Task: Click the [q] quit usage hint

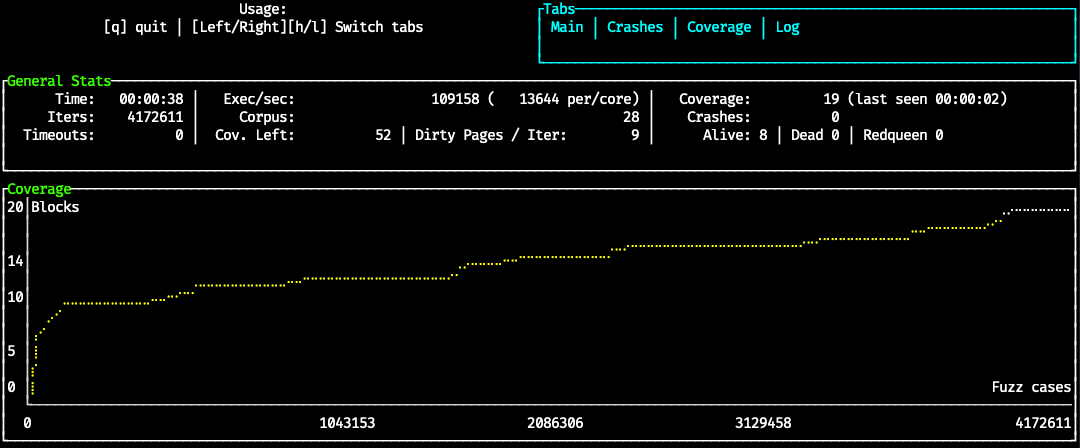Action: tap(135, 27)
